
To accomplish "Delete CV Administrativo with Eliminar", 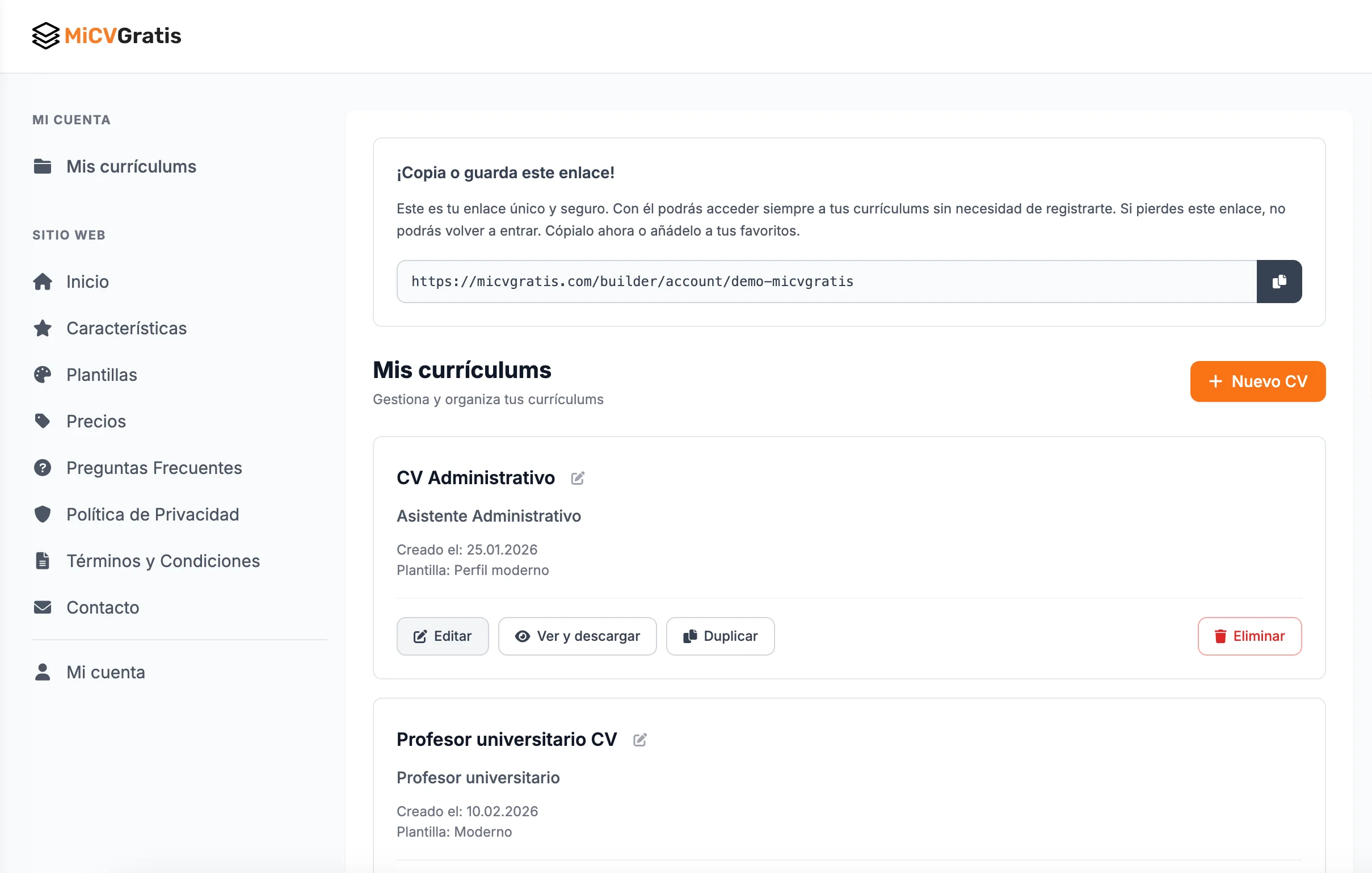I will pos(1249,636).
